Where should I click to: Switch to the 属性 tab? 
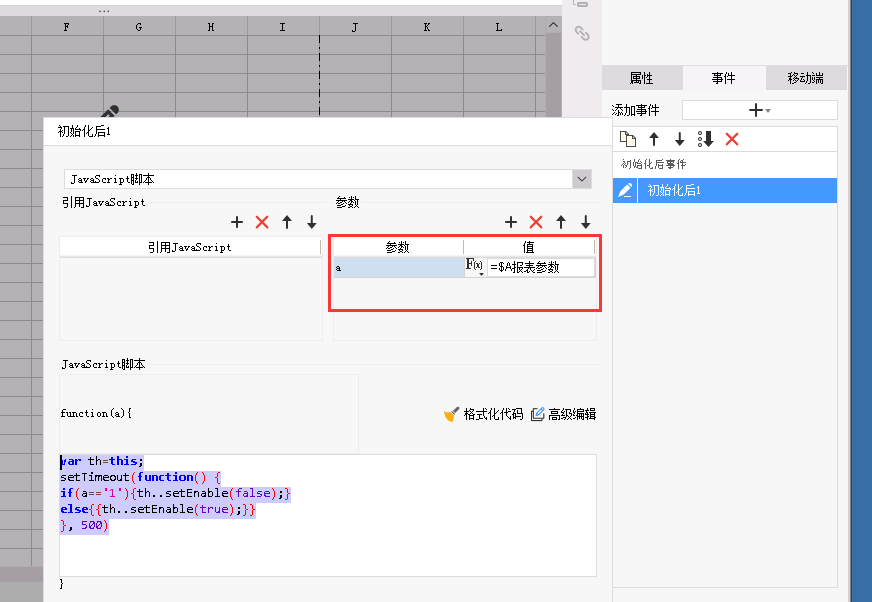(x=642, y=78)
